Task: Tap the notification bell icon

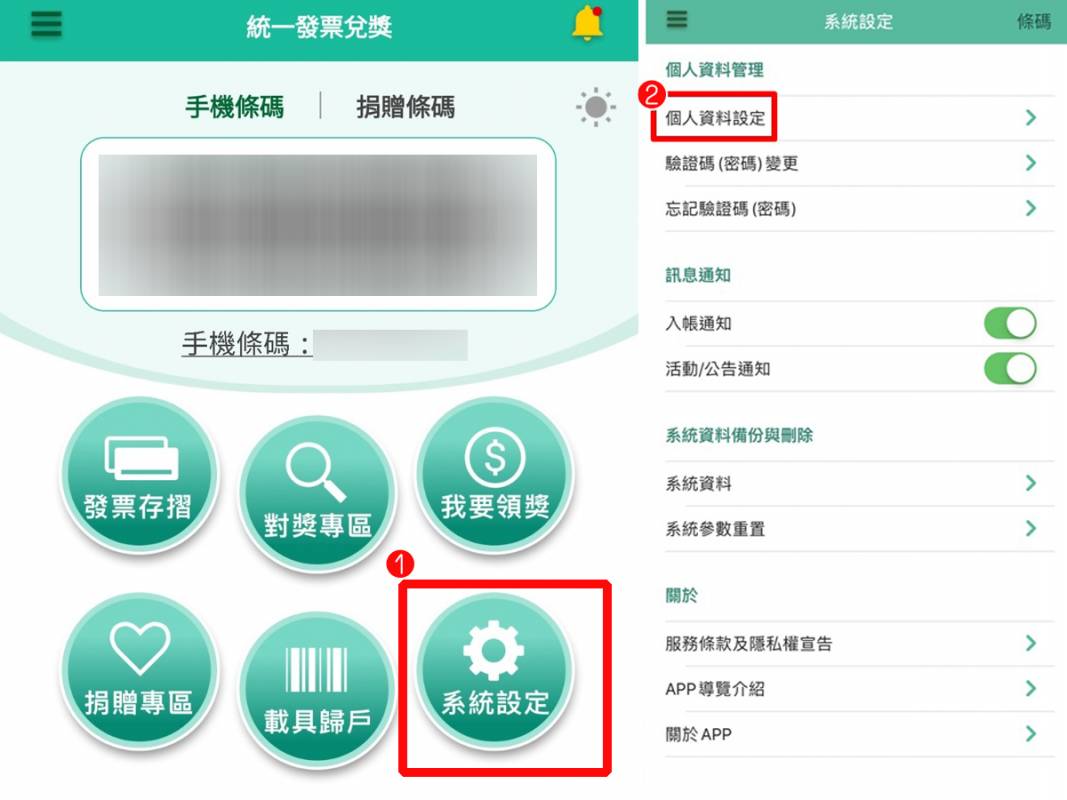Action: 587,24
